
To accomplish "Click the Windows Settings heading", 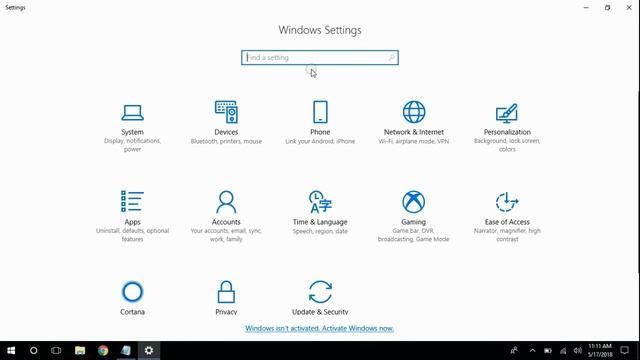I will point(320,30).
